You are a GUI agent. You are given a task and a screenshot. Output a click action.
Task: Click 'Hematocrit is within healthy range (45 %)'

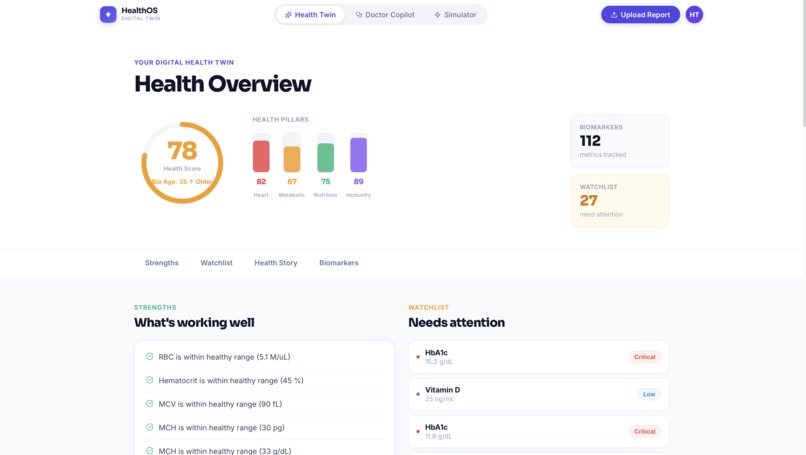click(231, 380)
